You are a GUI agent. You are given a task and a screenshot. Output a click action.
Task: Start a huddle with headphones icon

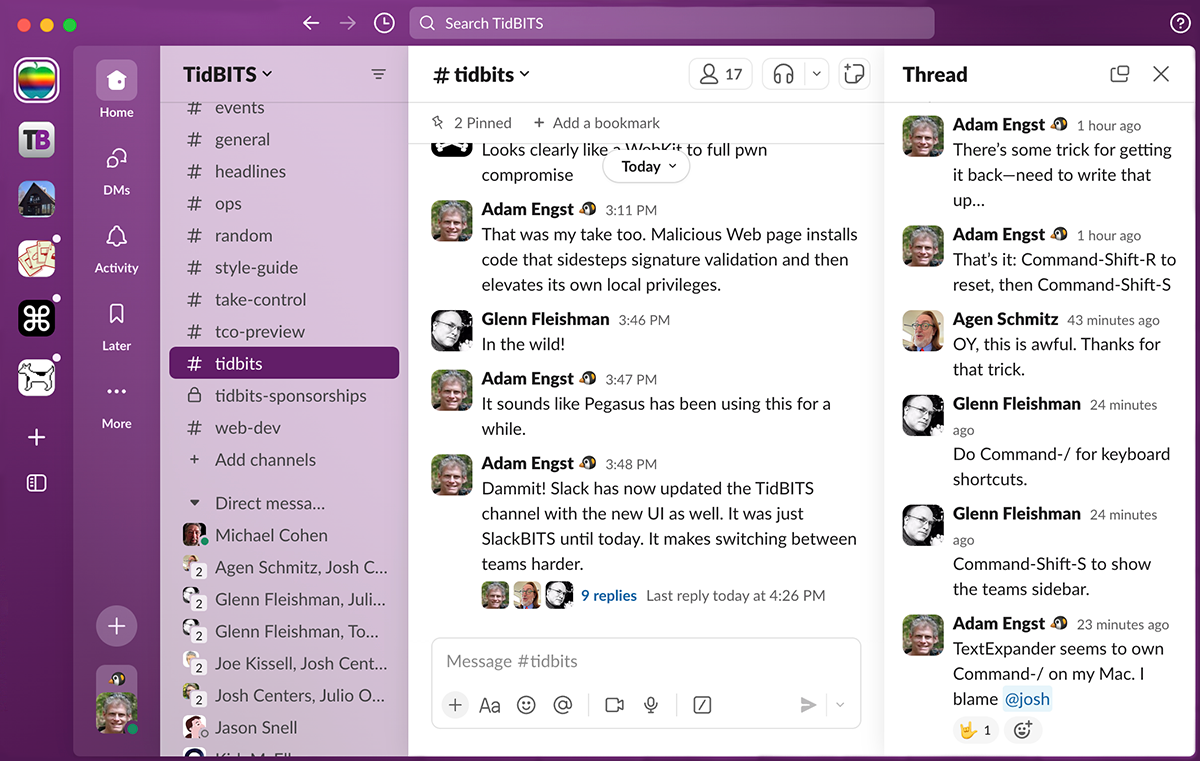click(784, 74)
